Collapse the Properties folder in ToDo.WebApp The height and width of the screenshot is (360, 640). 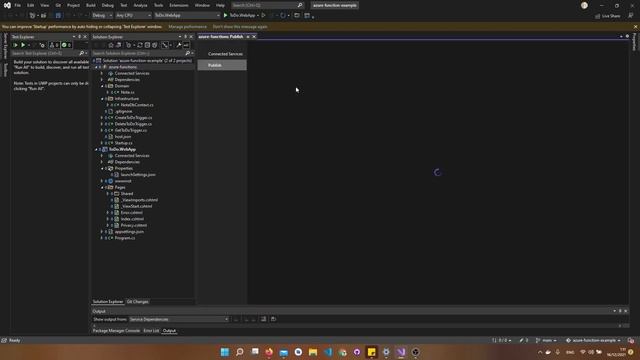[102, 168]
